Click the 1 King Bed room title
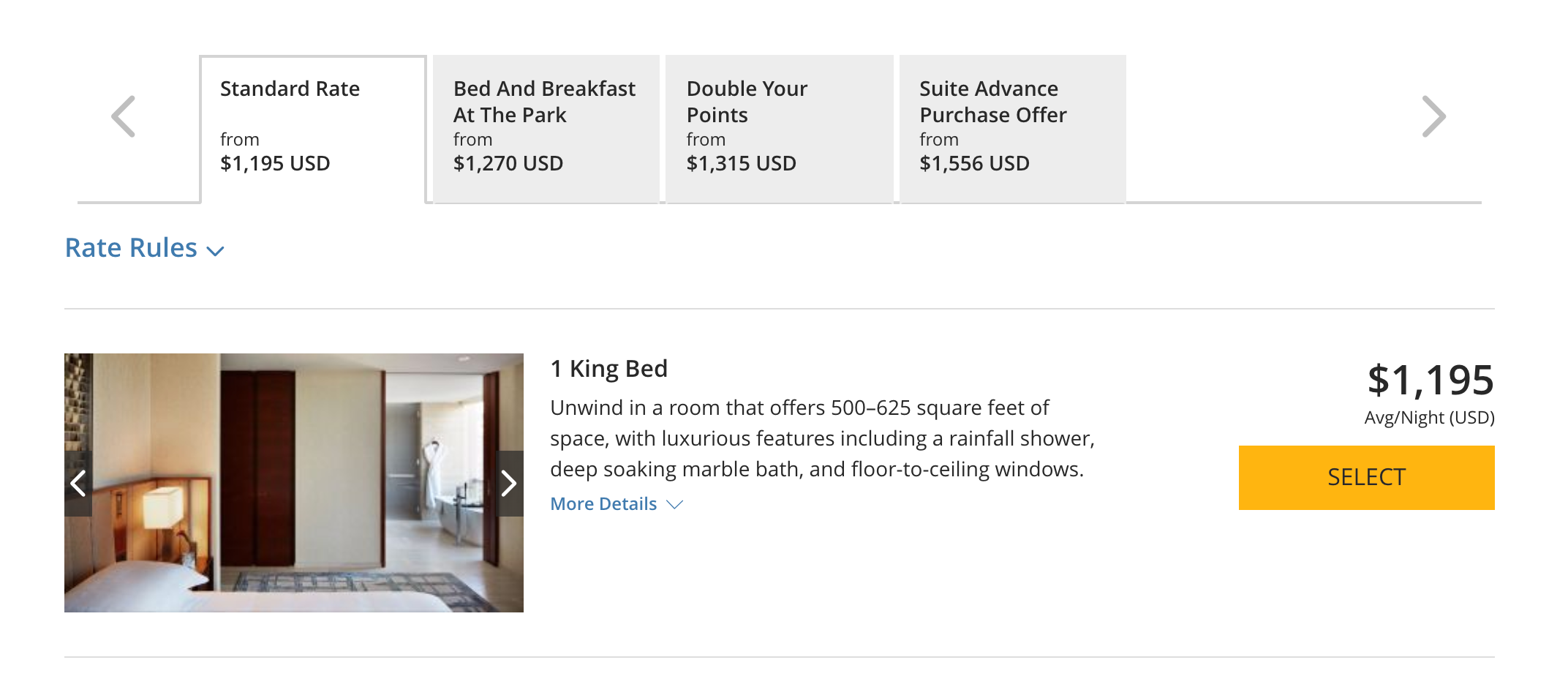 point(608,369)
